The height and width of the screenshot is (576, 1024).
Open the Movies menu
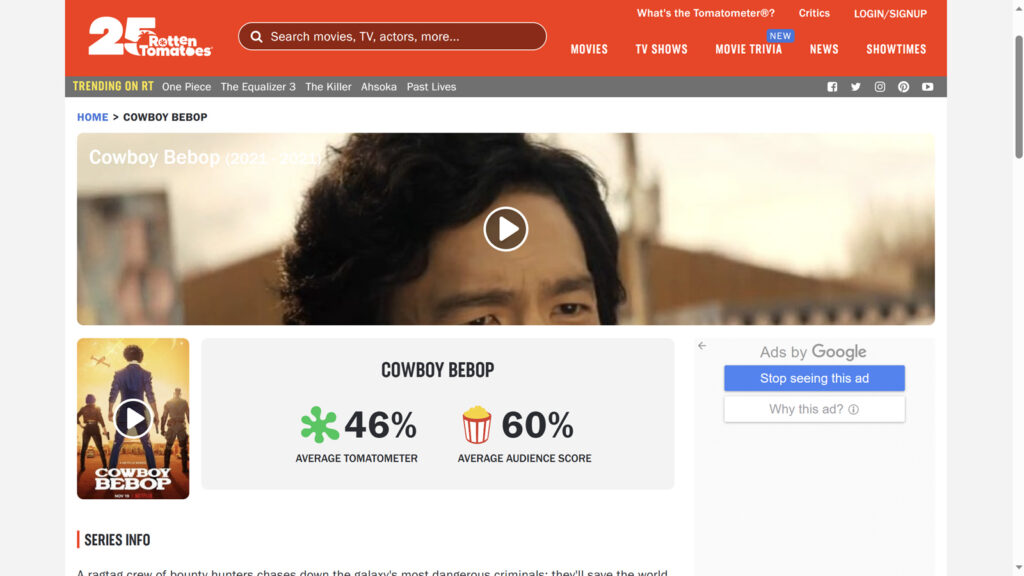589,49
